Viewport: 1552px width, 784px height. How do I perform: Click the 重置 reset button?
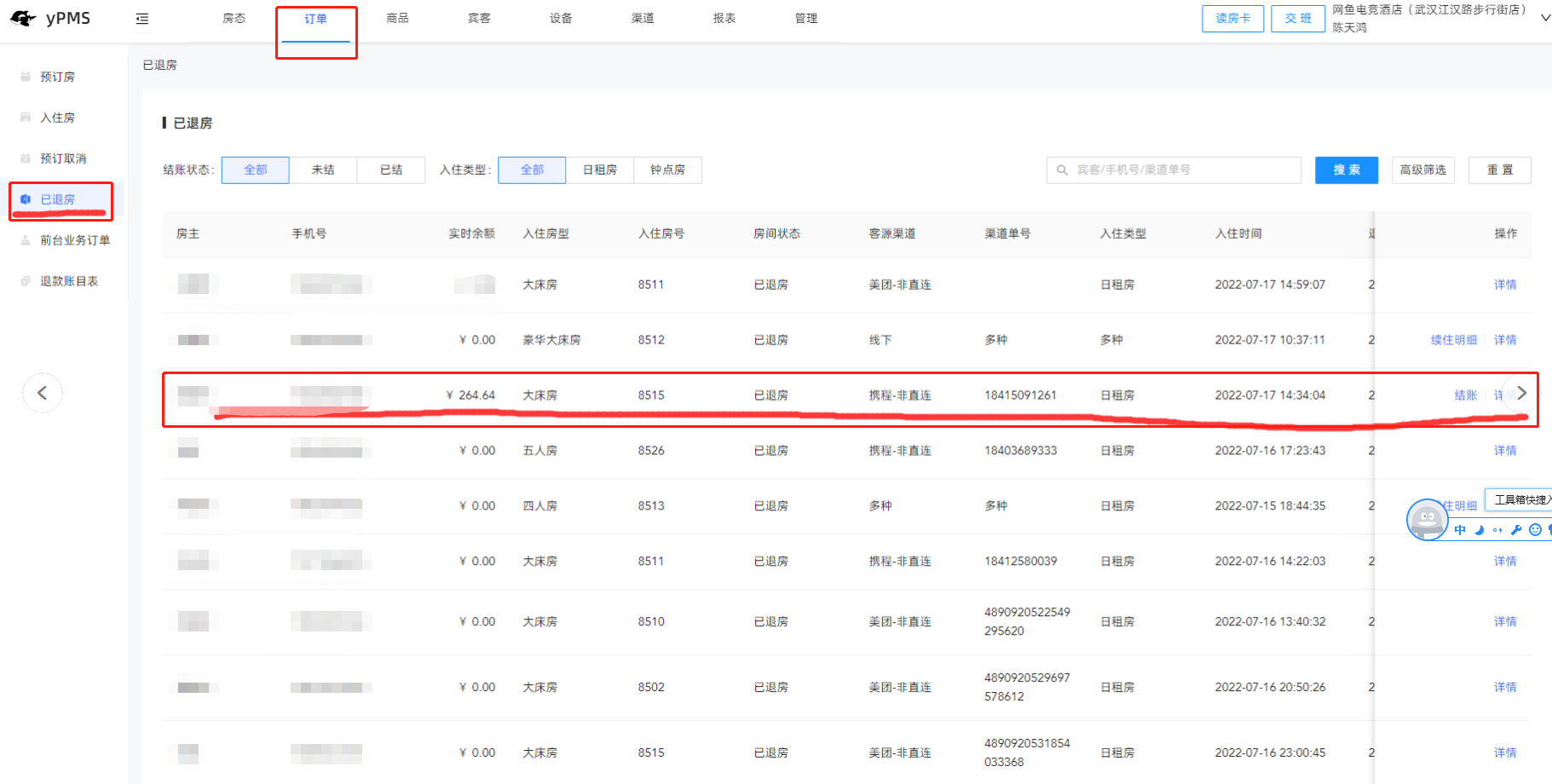pos(1500,170)
